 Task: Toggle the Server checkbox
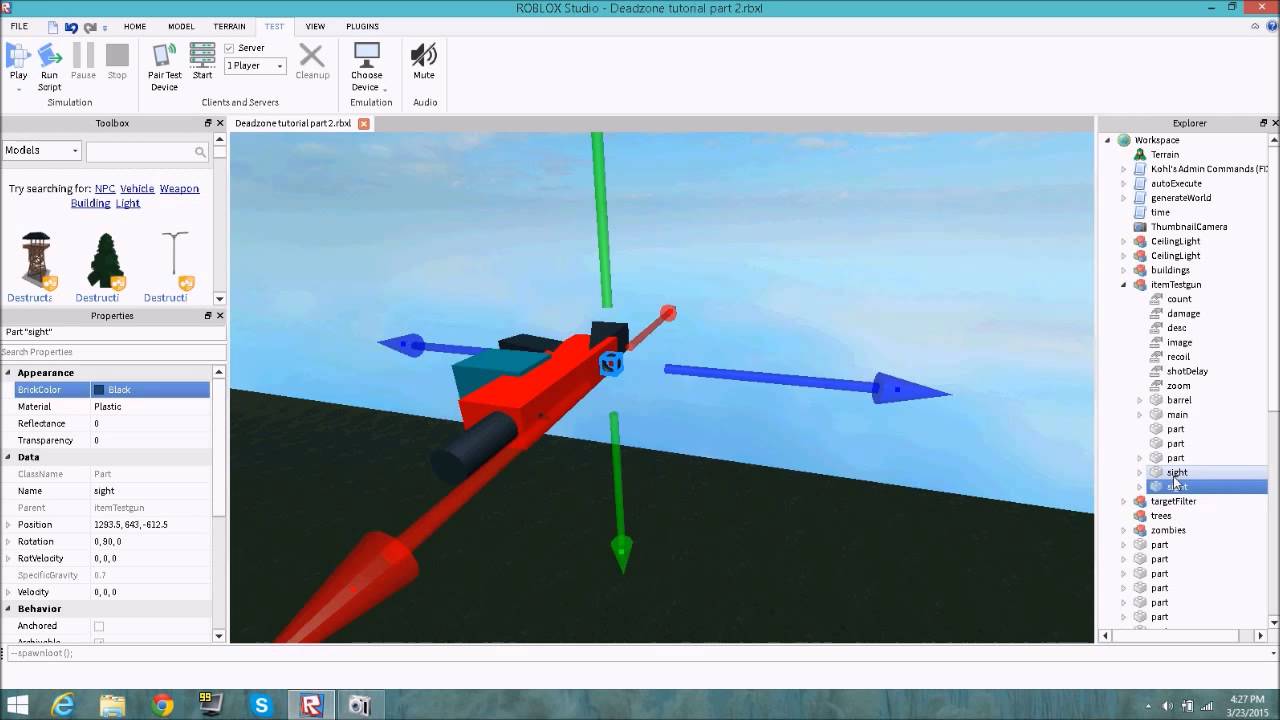pyautogui.click(x=229, y=48)
